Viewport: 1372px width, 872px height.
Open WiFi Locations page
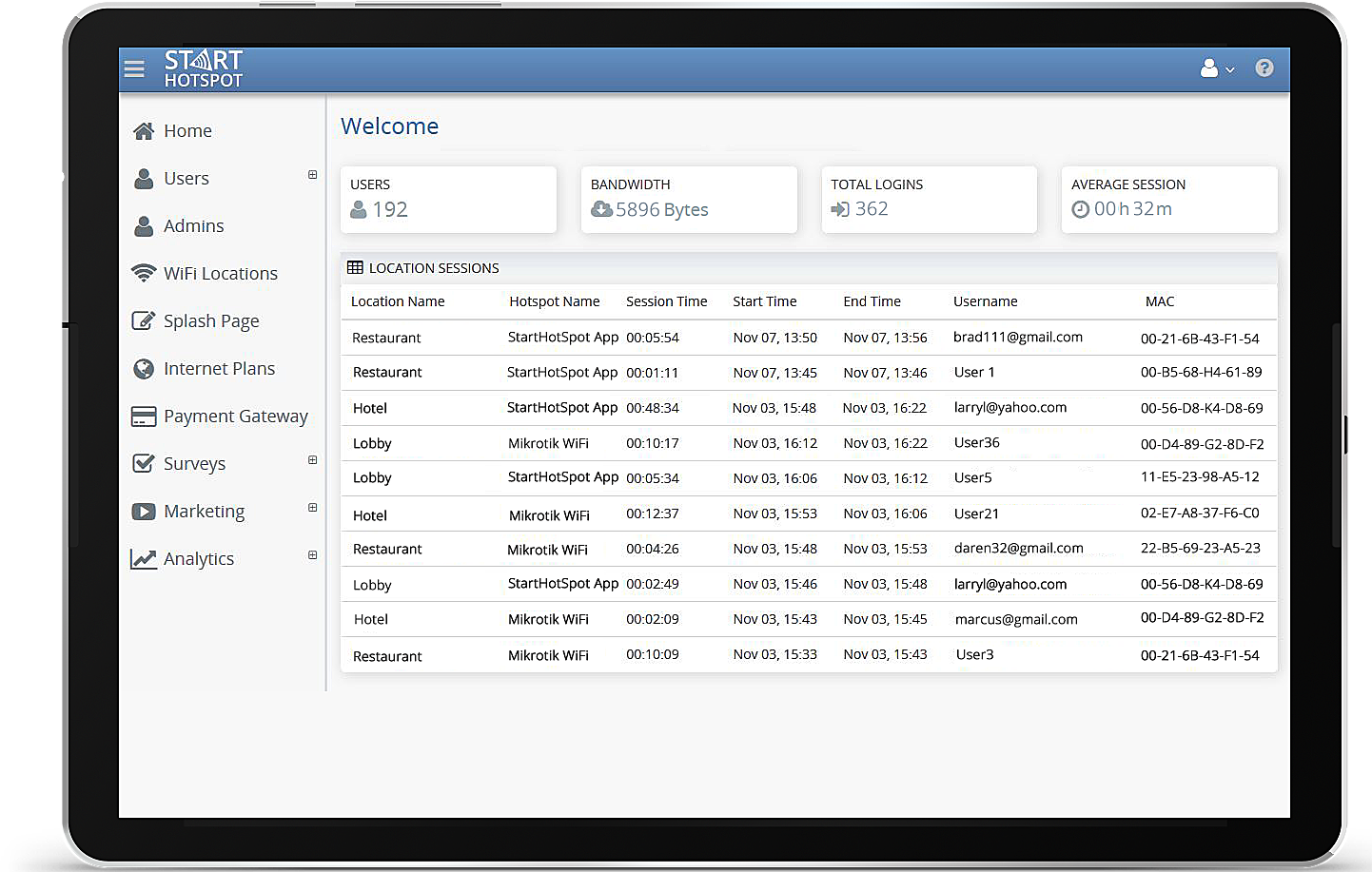(221, 274)
